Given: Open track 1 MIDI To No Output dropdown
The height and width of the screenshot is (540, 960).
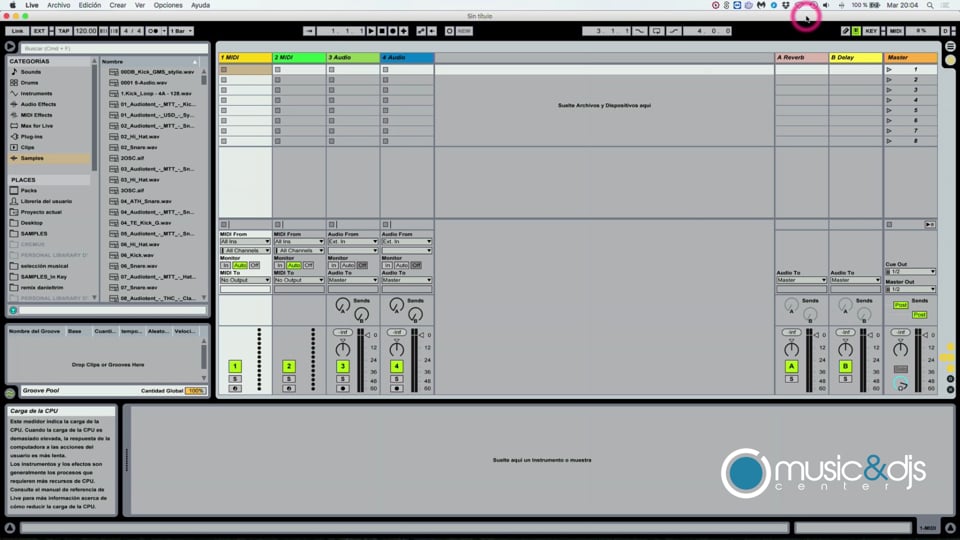Looking at the screenshot, I should click(245, 280).
